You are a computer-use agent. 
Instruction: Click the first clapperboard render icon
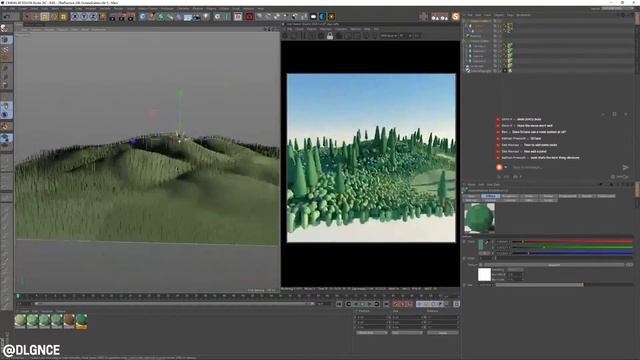113,17
